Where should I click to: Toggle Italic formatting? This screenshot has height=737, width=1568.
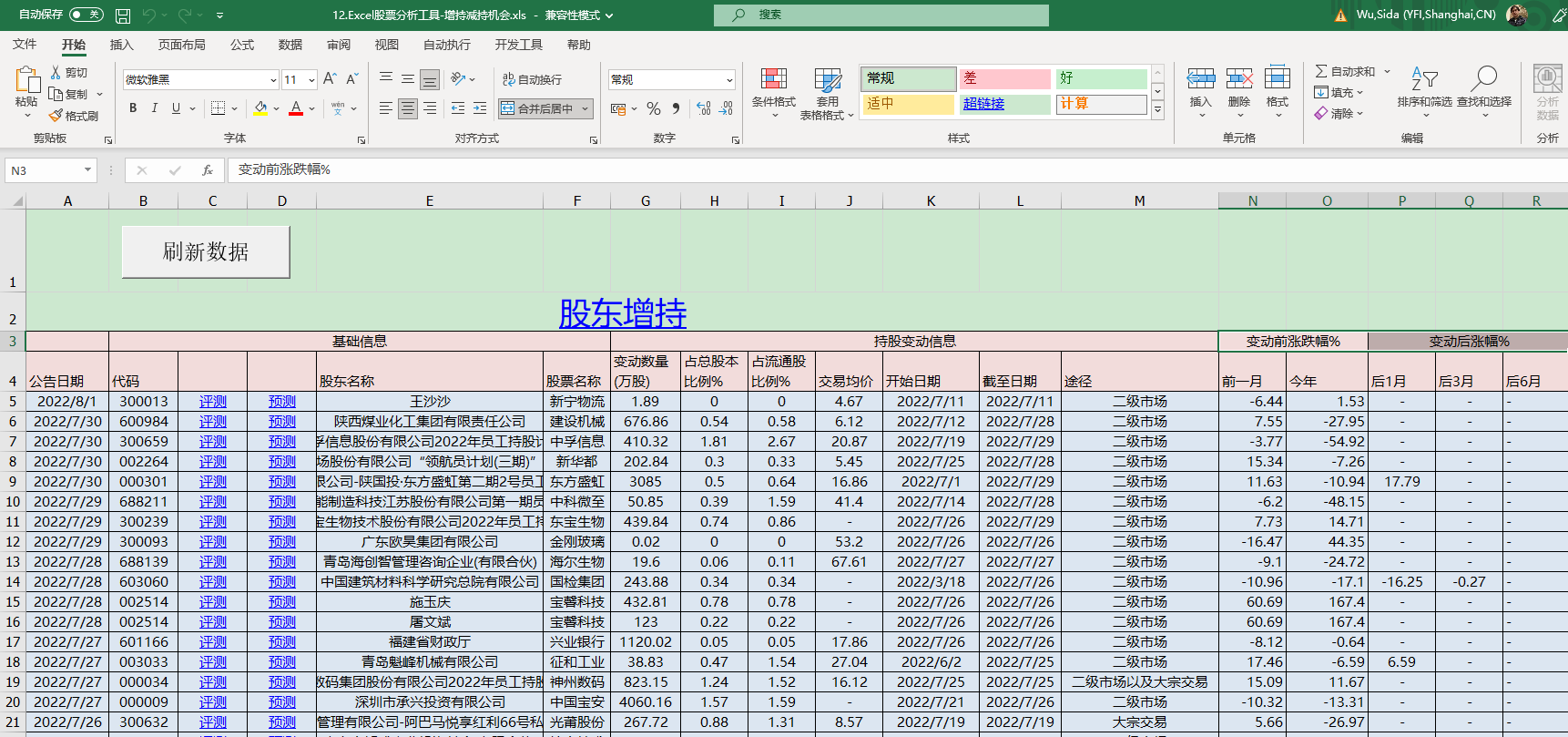click(155, 108)
